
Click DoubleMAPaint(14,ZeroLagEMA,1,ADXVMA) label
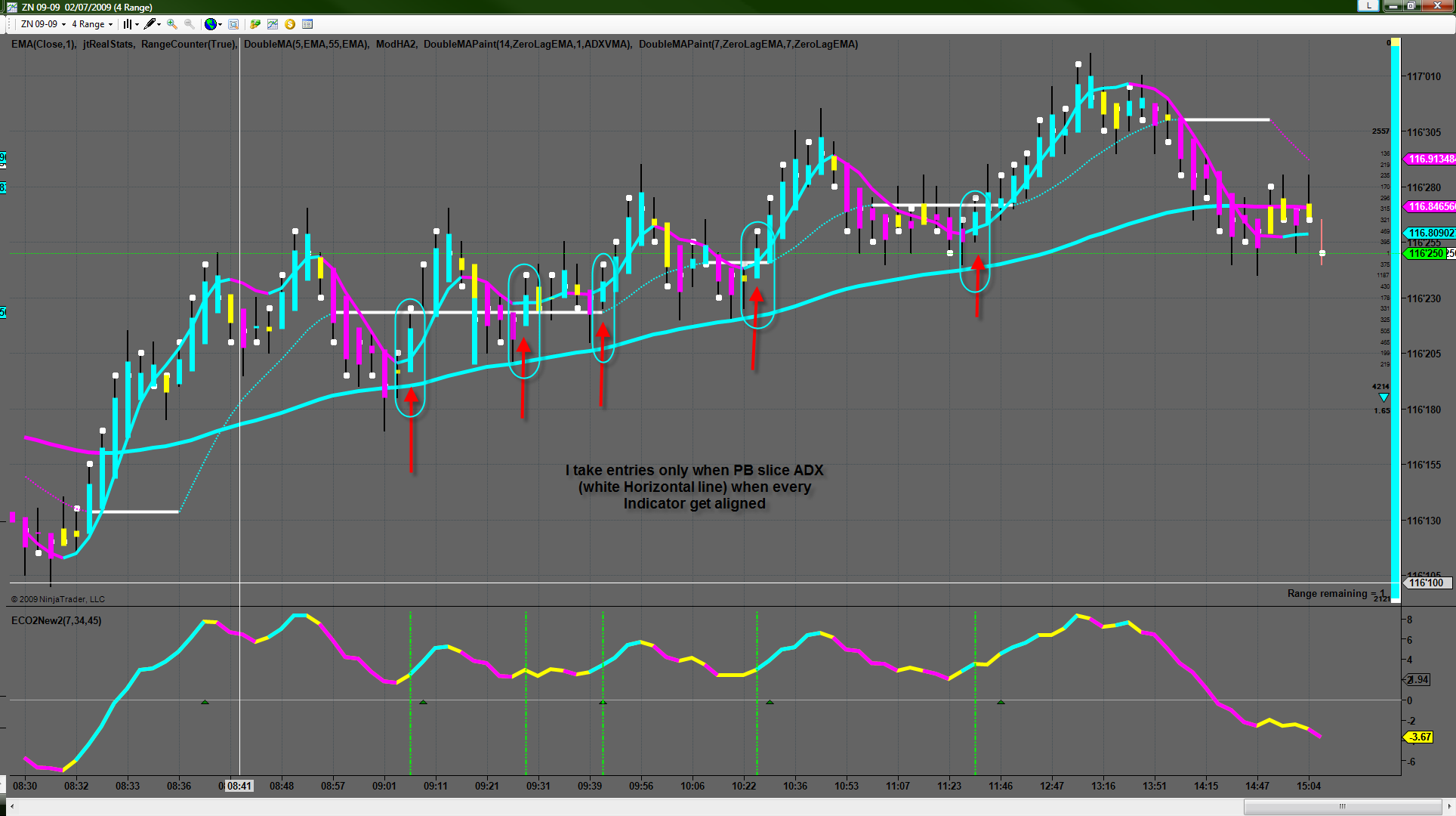tap(528, 44)
